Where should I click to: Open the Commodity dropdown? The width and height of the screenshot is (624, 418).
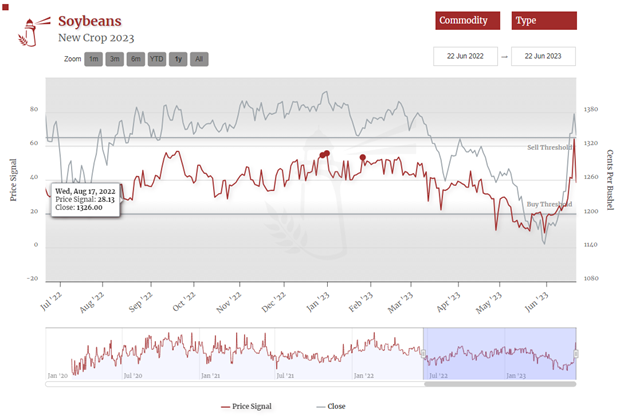click(x=468, y=21)
